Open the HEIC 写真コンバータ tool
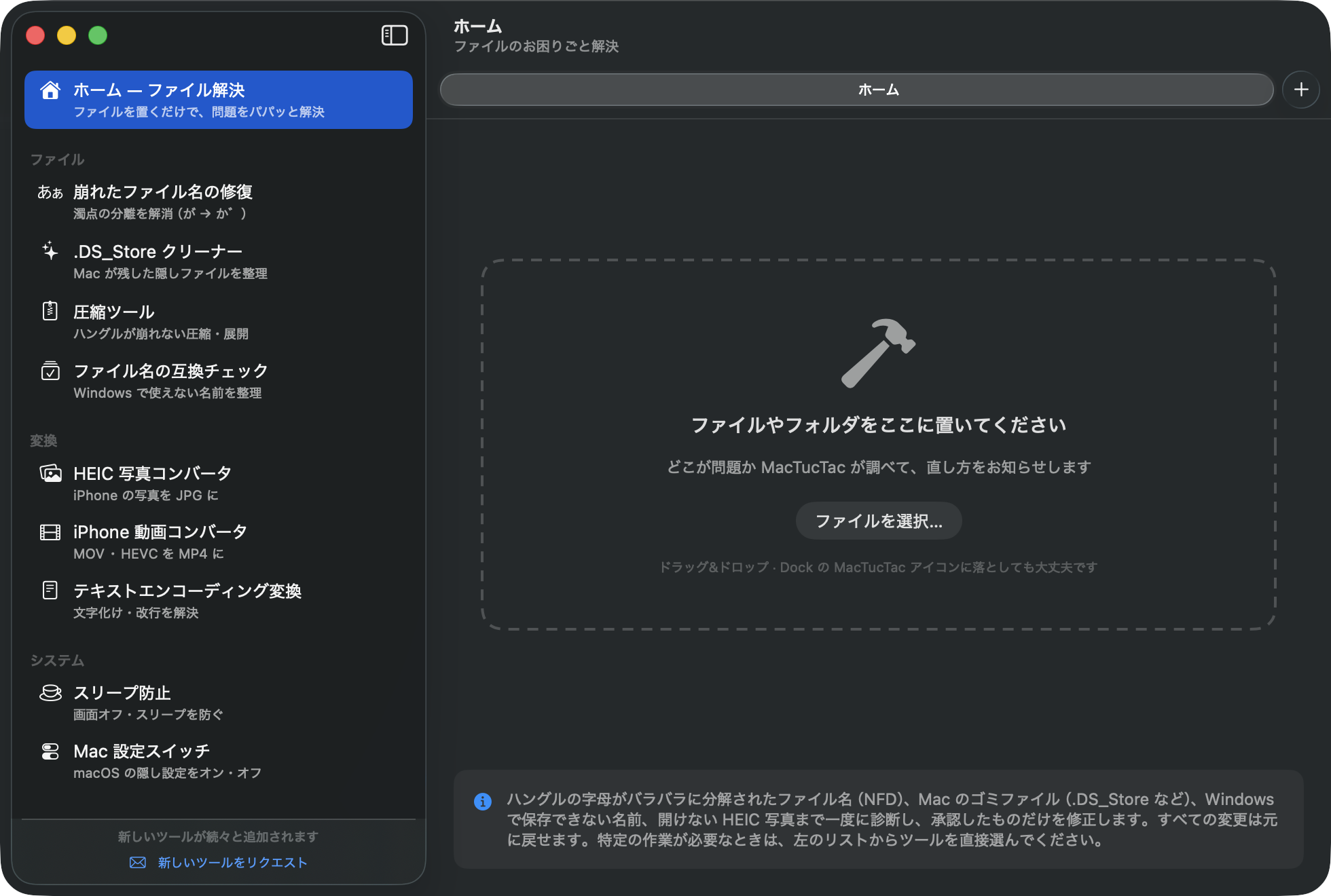 tap(219, 483)
